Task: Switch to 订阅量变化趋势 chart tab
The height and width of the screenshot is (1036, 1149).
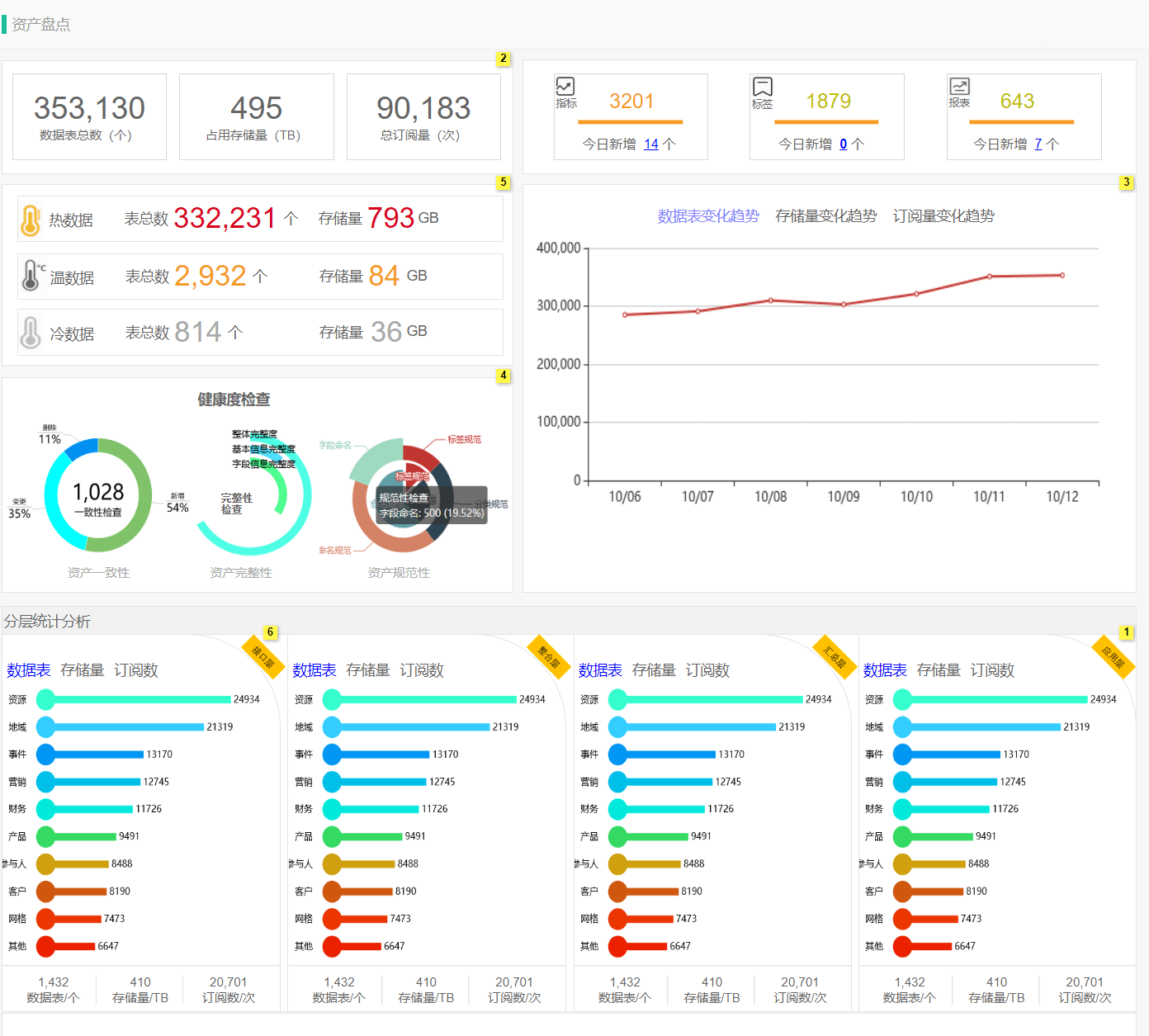Action: click(943, 216)
